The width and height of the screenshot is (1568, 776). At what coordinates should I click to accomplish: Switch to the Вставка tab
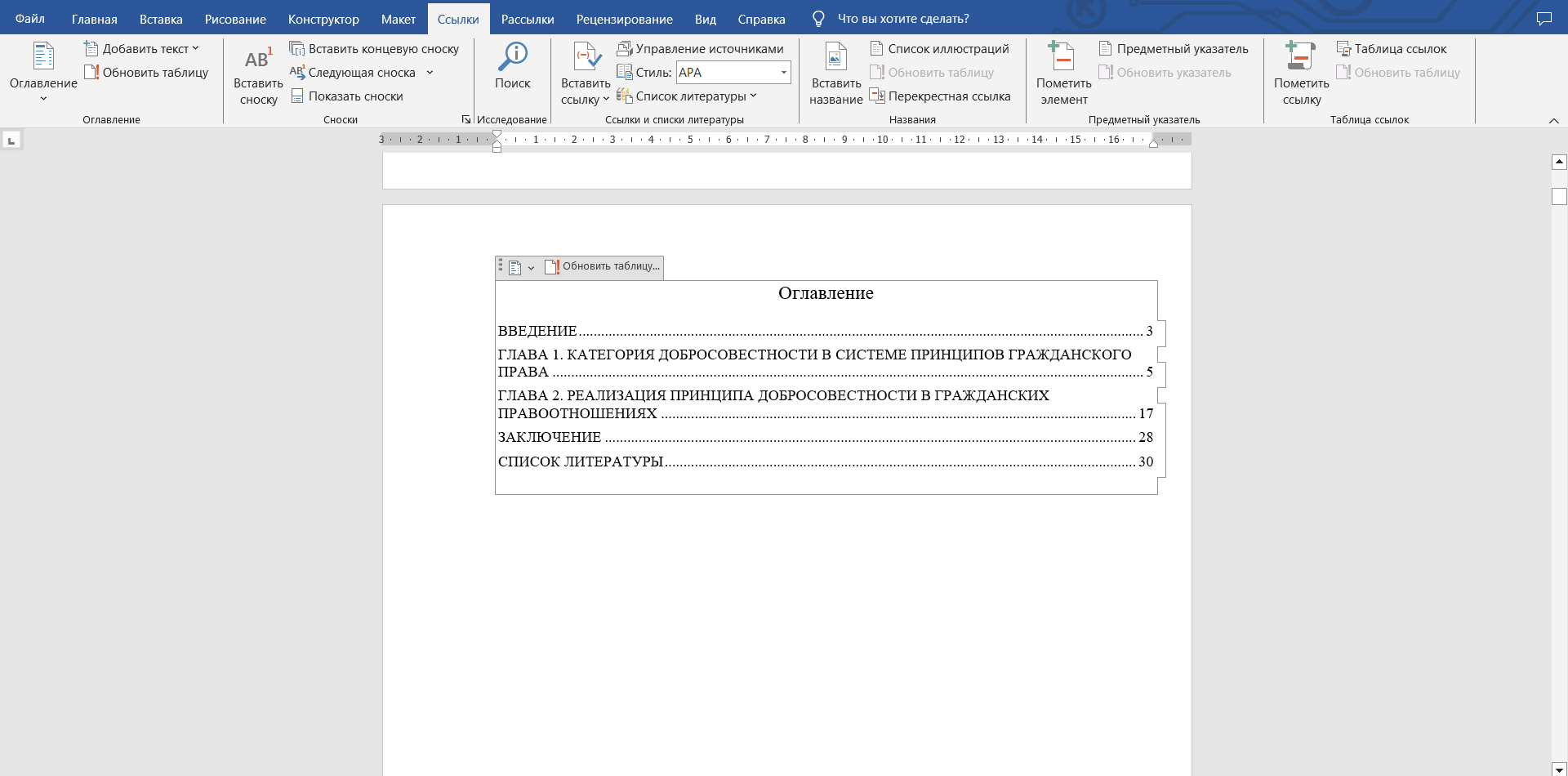coord(161,19)
